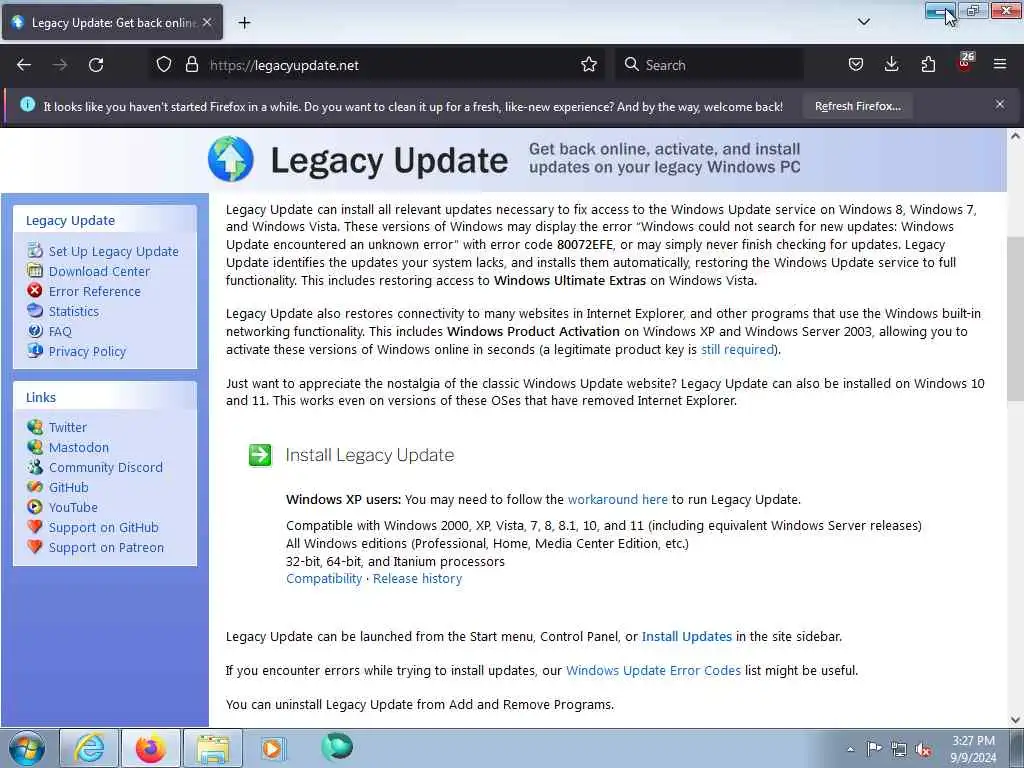Go back using the browser back arrow
Viewport: 1024px width, 768px height.
pos(24,65)
